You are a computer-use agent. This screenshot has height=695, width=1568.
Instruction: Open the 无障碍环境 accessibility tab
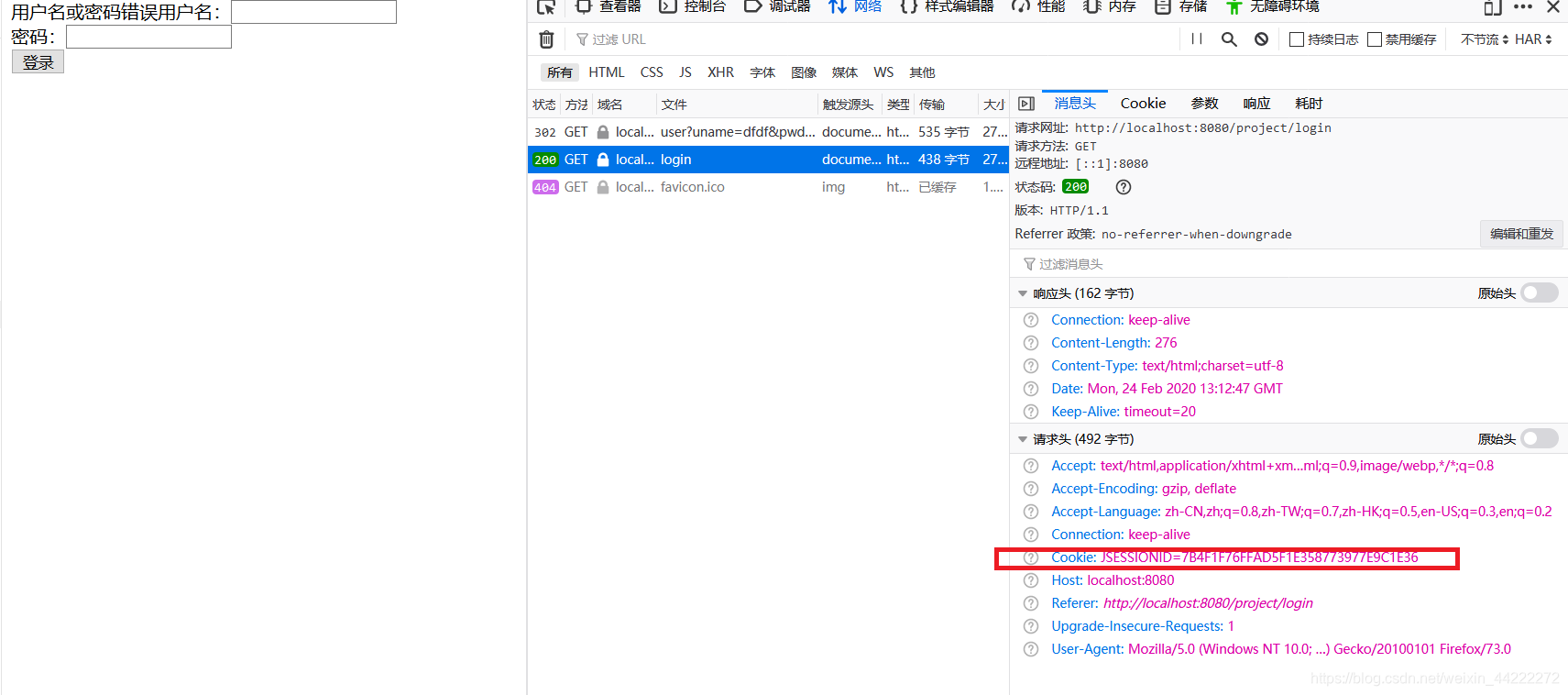(1273, 6)
